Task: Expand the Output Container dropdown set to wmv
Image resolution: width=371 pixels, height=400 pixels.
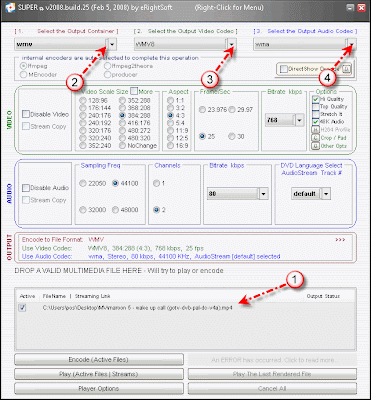Action: pos(112,44)
